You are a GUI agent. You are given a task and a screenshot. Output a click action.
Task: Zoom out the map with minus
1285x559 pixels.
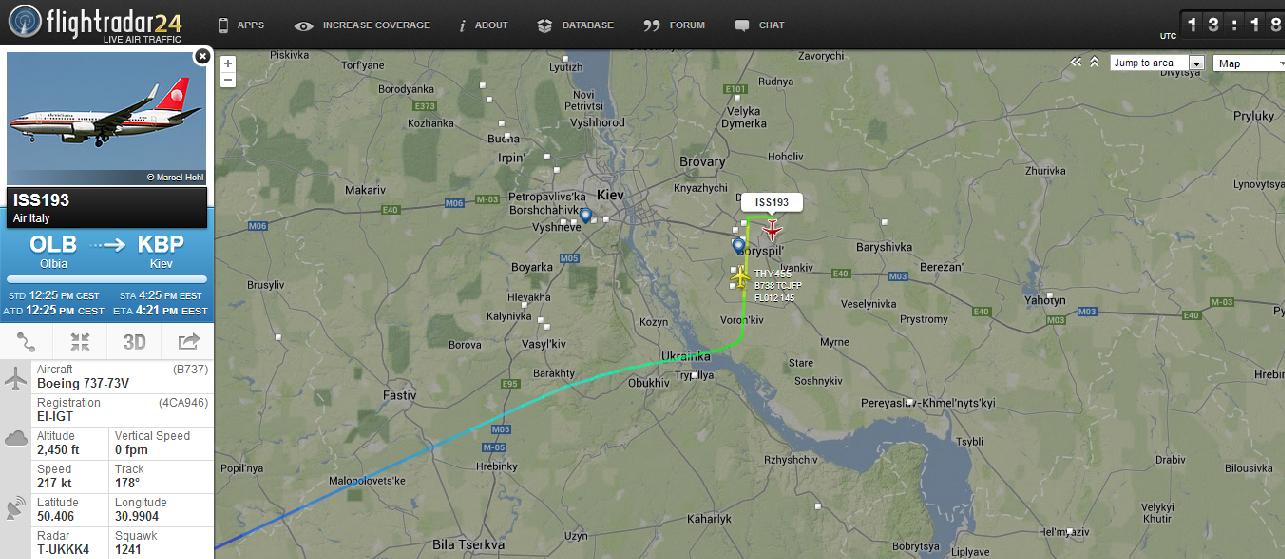pyautogui.click(x=229, y=79)
